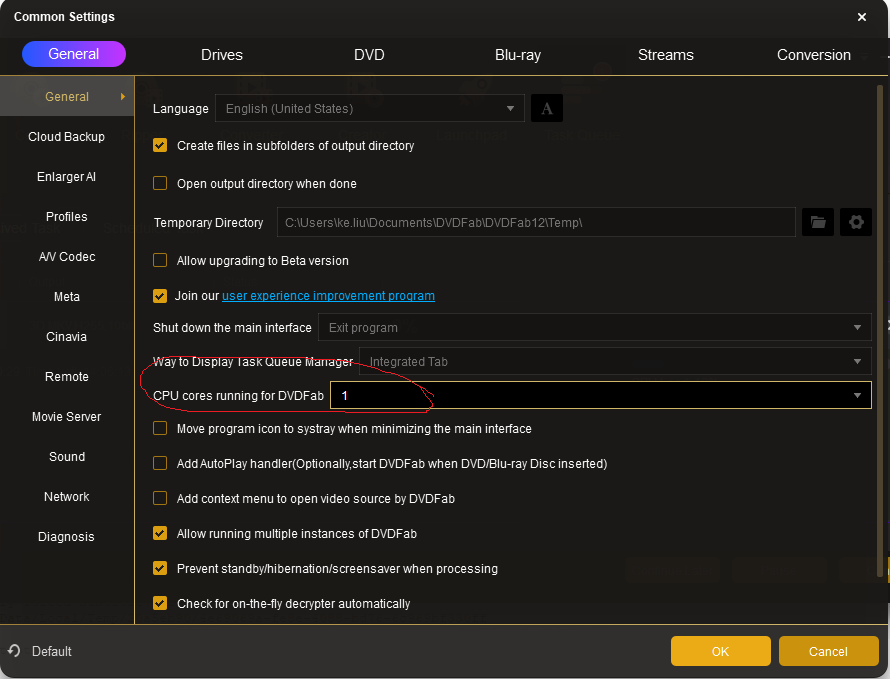Open A/V Codec settings in sidebar

tap(67, 257)
